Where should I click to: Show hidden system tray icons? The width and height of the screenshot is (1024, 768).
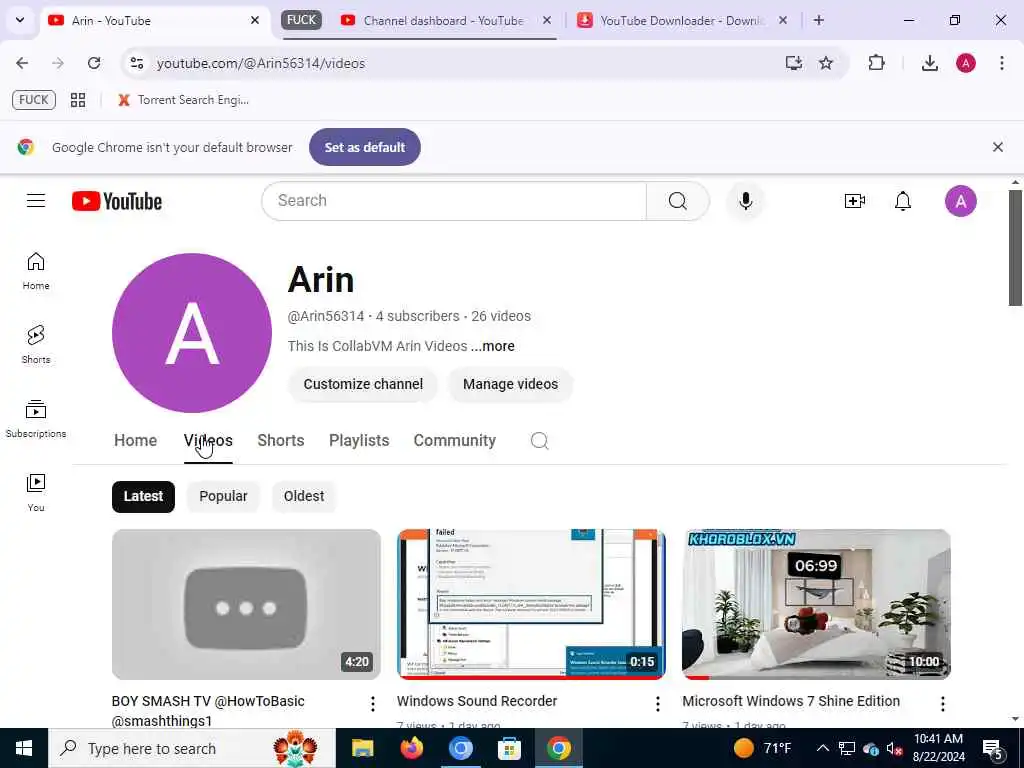point(823,748)
